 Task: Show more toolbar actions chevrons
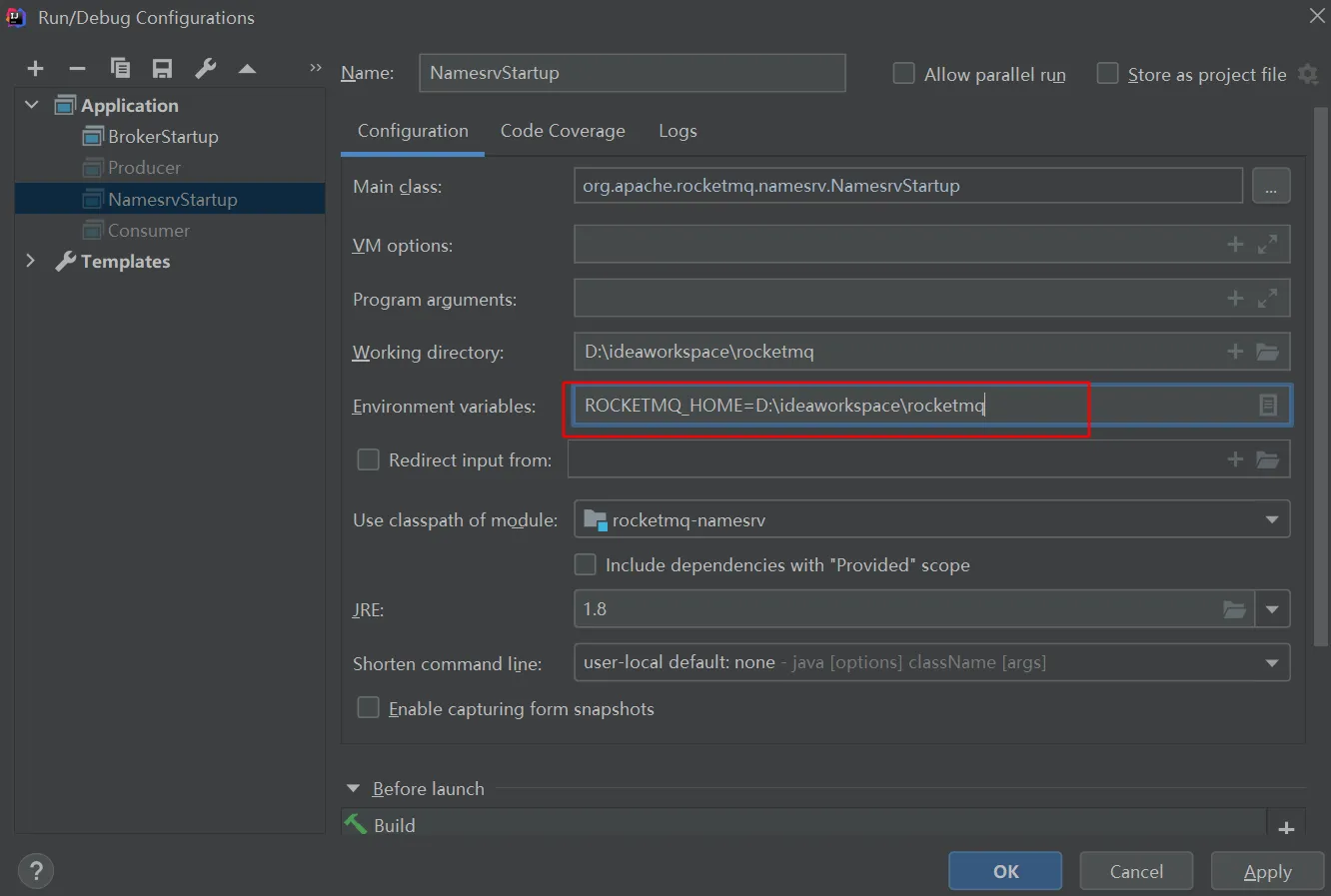pyautogui.click(x=316, y=68)
